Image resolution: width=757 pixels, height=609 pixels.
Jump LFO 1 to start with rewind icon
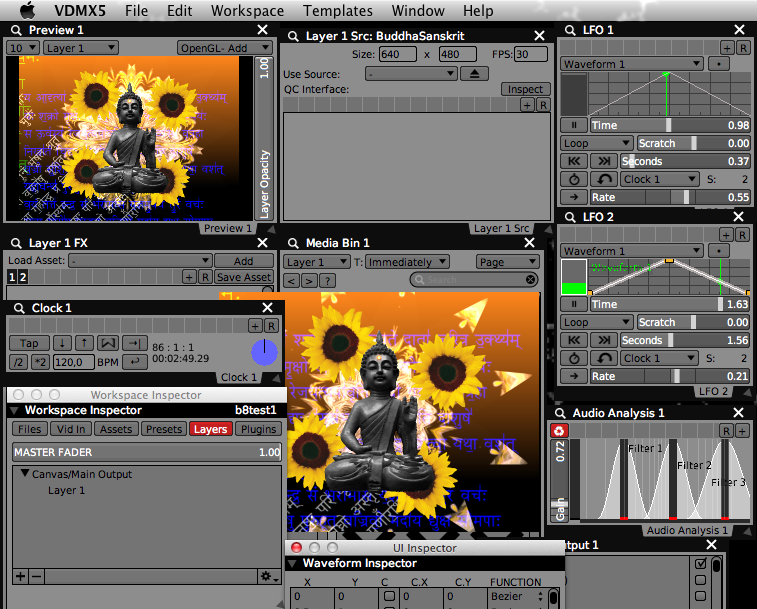point(574,161)
